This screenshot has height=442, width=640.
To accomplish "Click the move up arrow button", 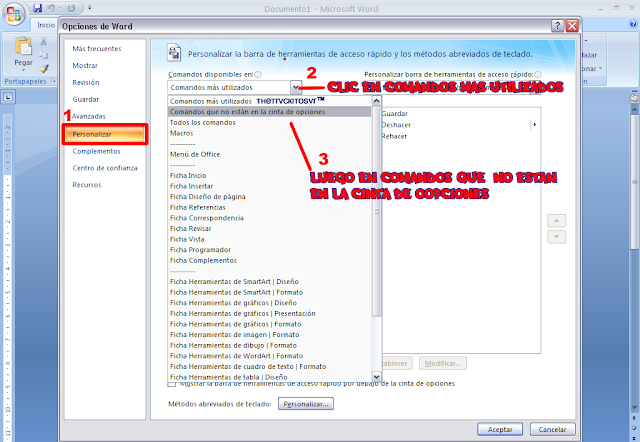I will pos(556,221).
